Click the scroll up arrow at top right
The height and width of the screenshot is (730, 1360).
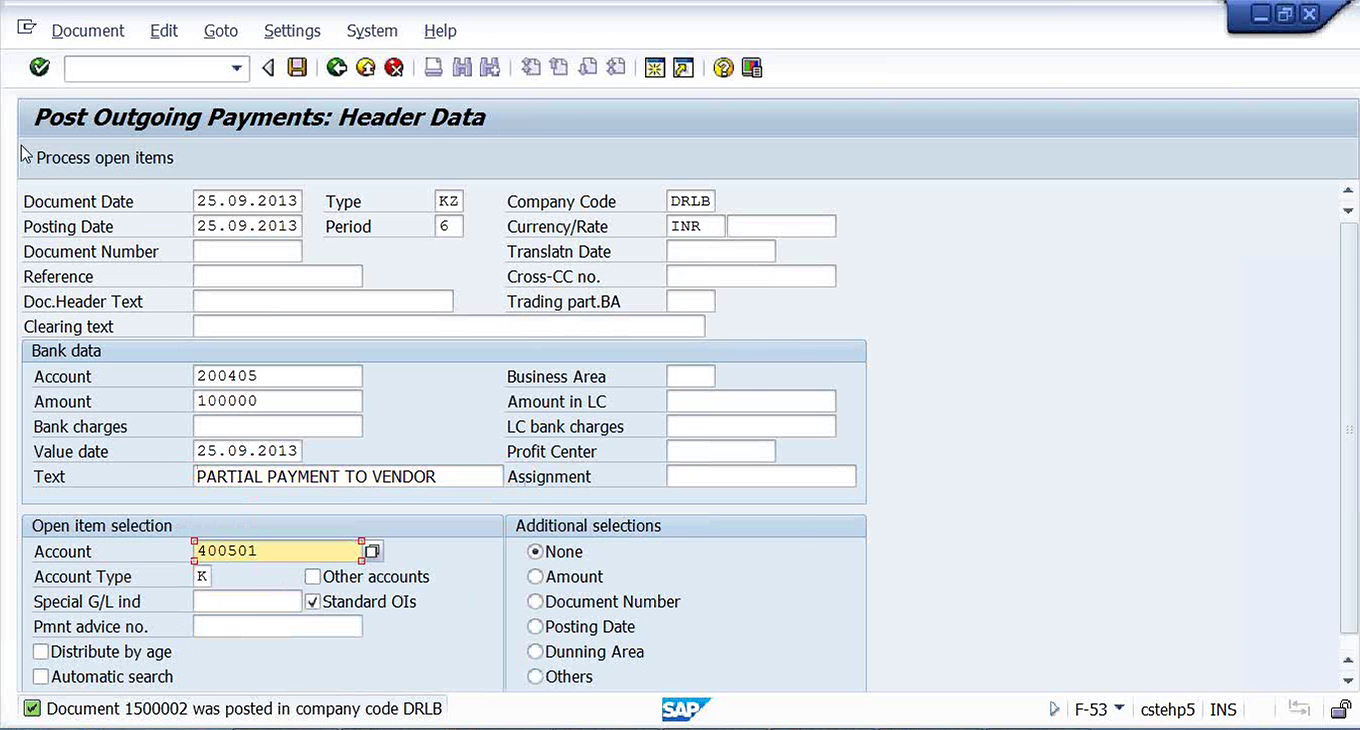(x=1348, y=191)
